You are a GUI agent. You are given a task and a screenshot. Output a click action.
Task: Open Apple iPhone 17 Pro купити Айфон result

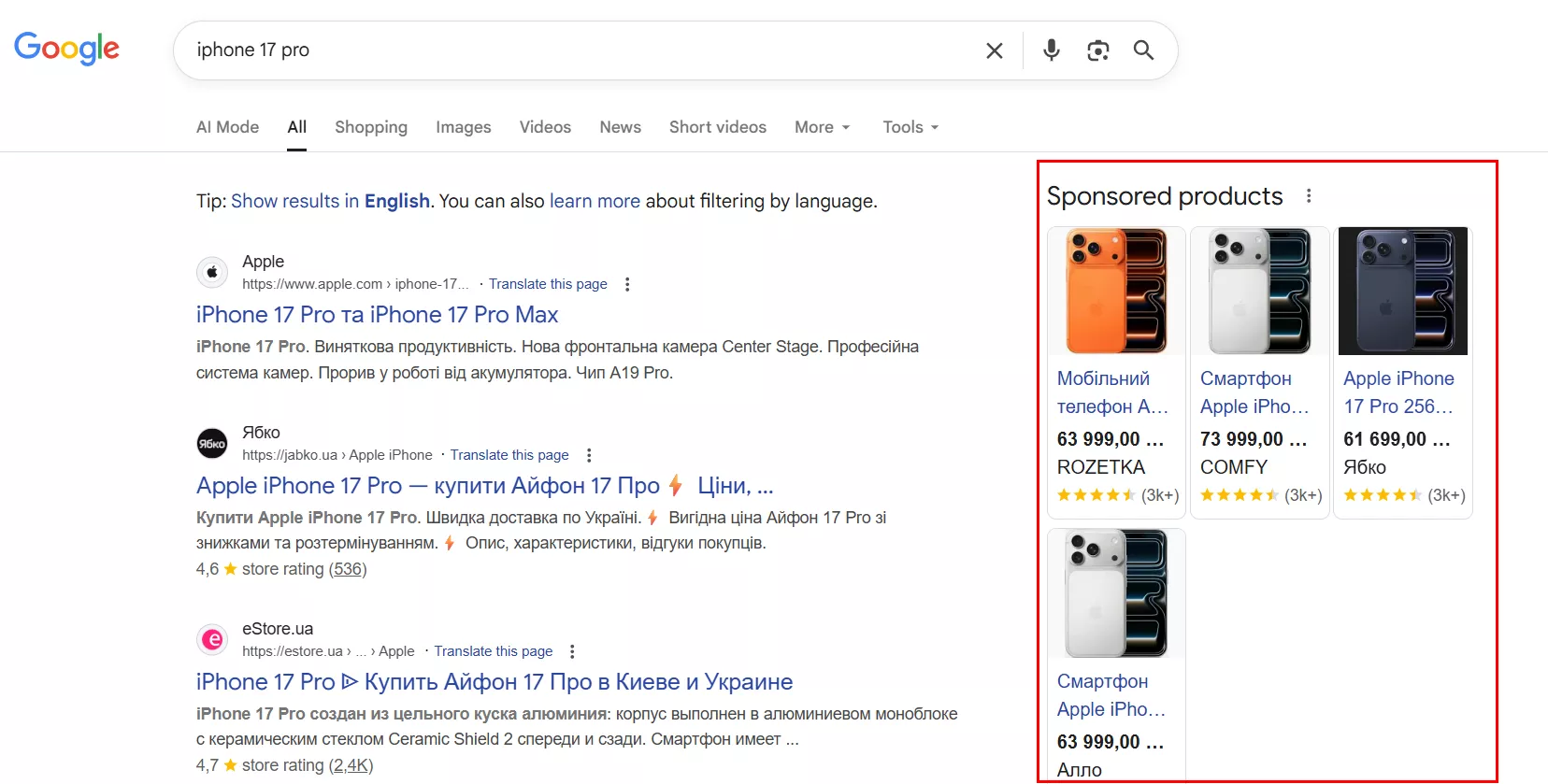(484, 486)
